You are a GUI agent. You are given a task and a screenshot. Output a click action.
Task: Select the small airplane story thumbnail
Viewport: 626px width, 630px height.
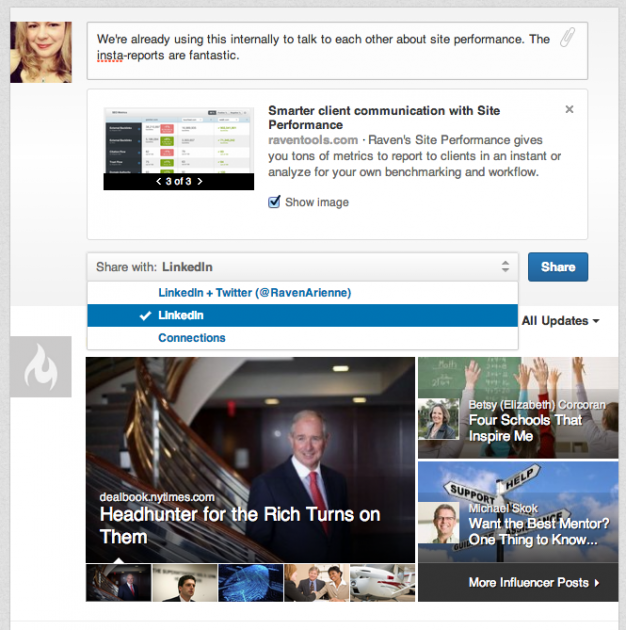click(x=383, y=583)
